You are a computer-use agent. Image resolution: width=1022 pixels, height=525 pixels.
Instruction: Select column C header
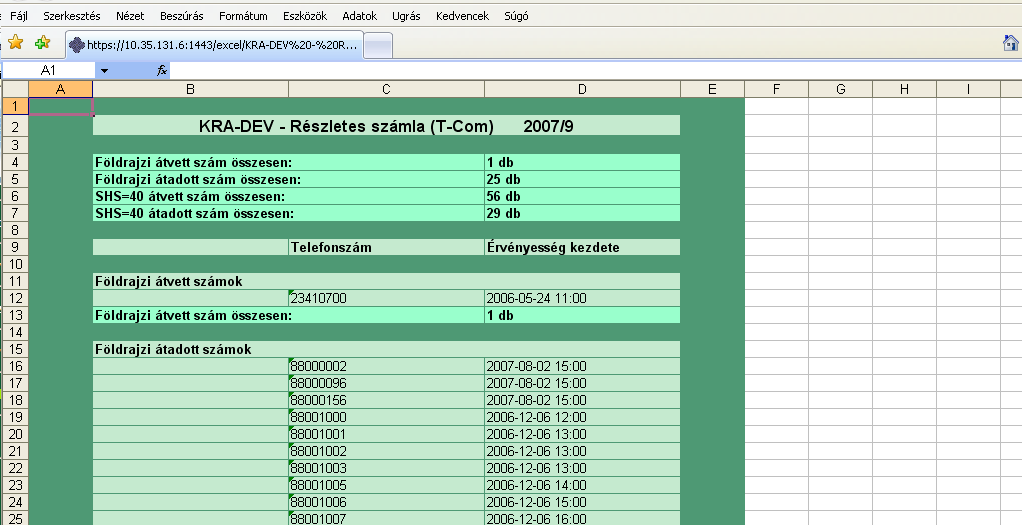coord(386,89)
